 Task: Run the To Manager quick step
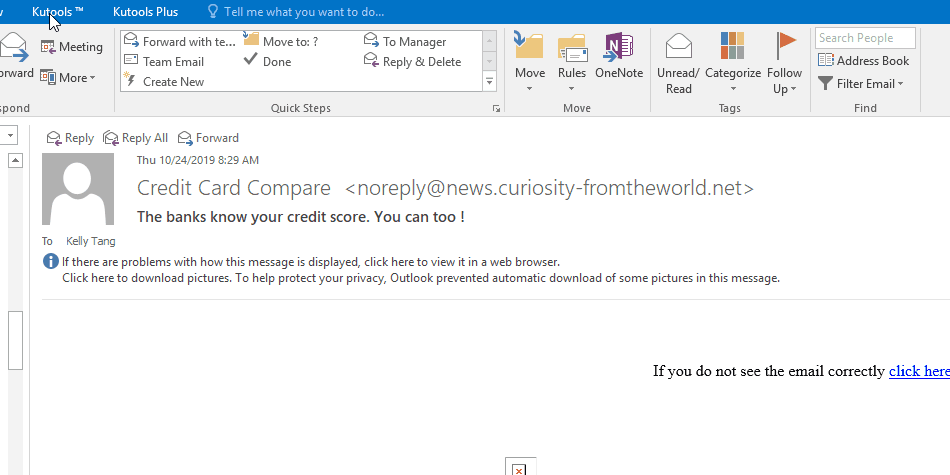click(405, 41)
